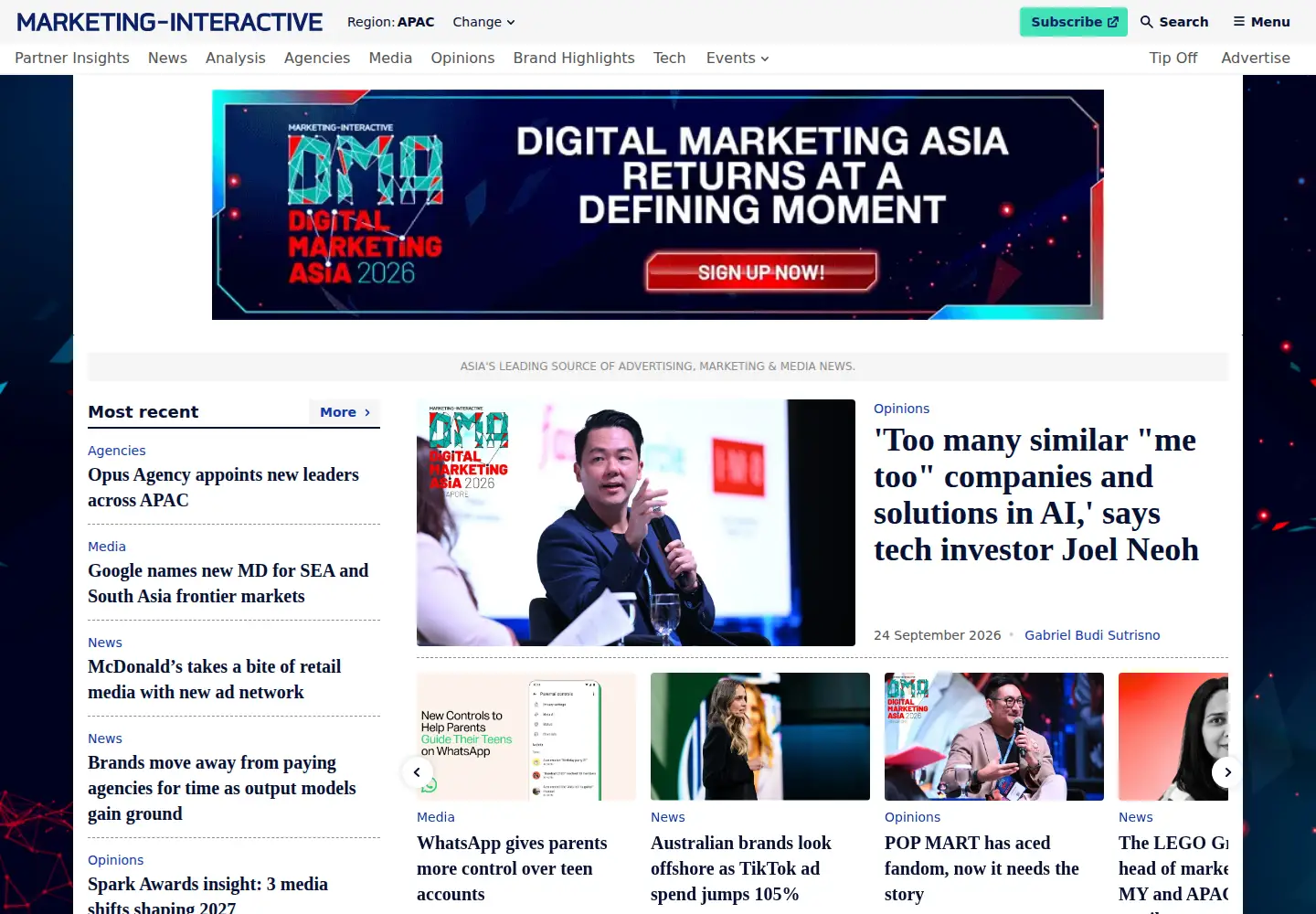Screen dimensions: 1316x914
Task: Go to carousel's previous slide arrow
Action: click(x=417, y=772)
